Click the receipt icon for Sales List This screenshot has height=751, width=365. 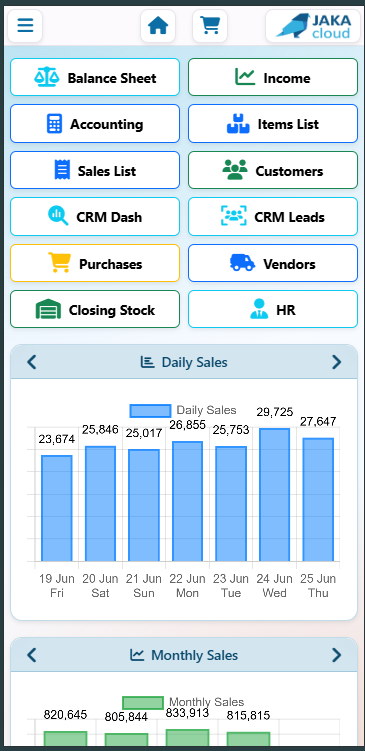coord(62,170)
